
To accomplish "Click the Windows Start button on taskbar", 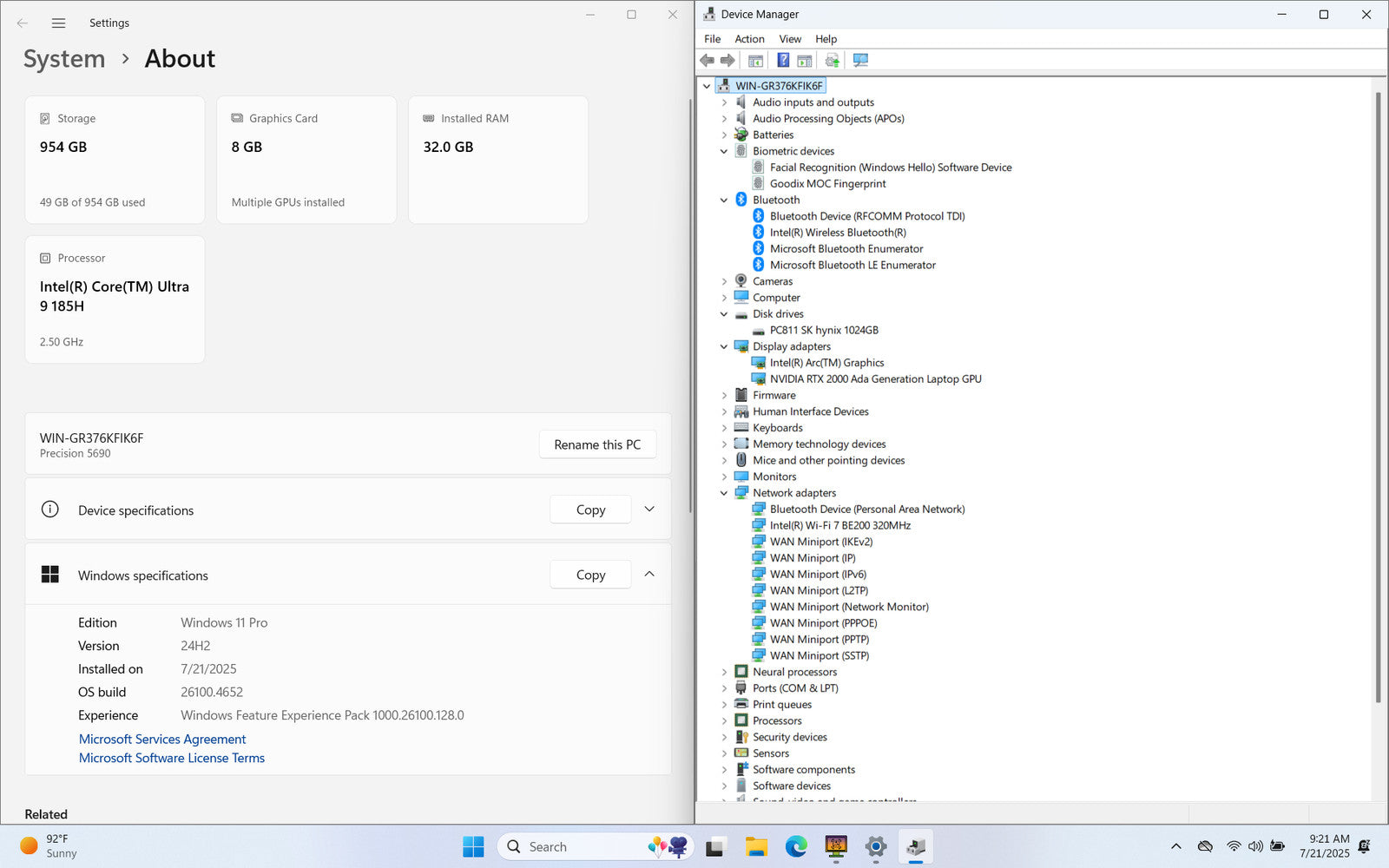I will point(473,846).
